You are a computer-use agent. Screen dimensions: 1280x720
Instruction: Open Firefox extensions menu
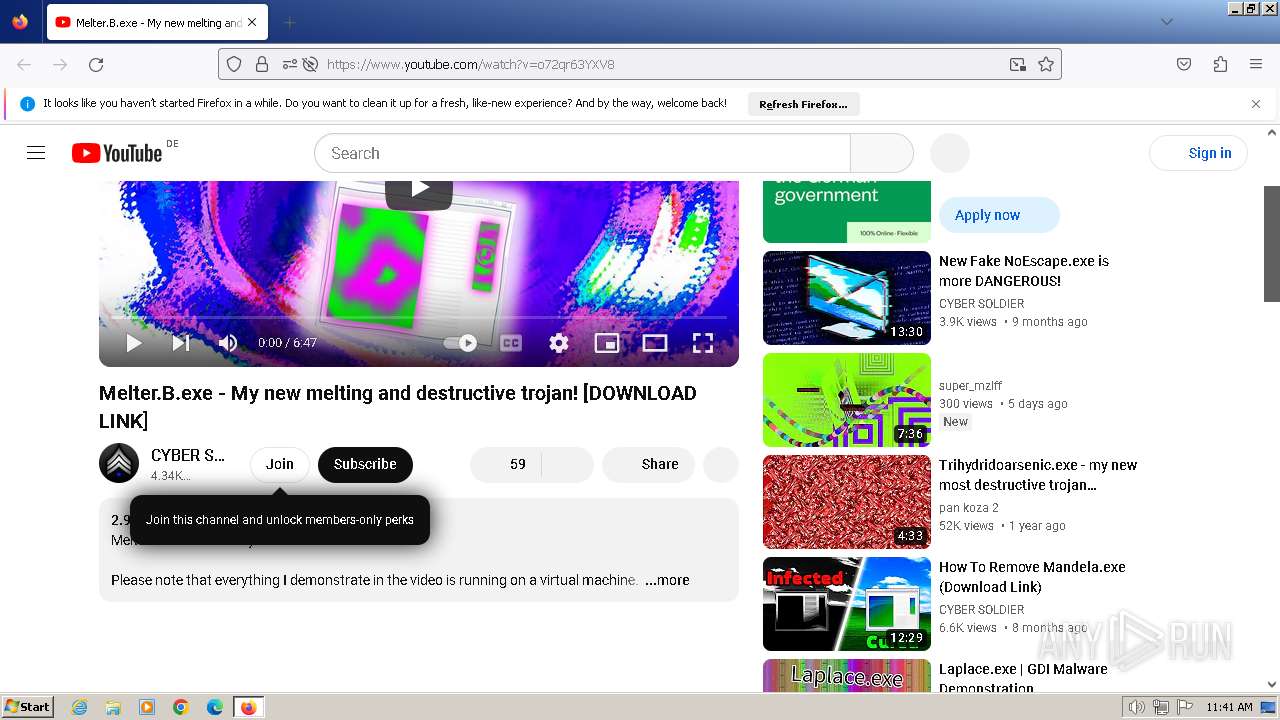point(1220,64)
